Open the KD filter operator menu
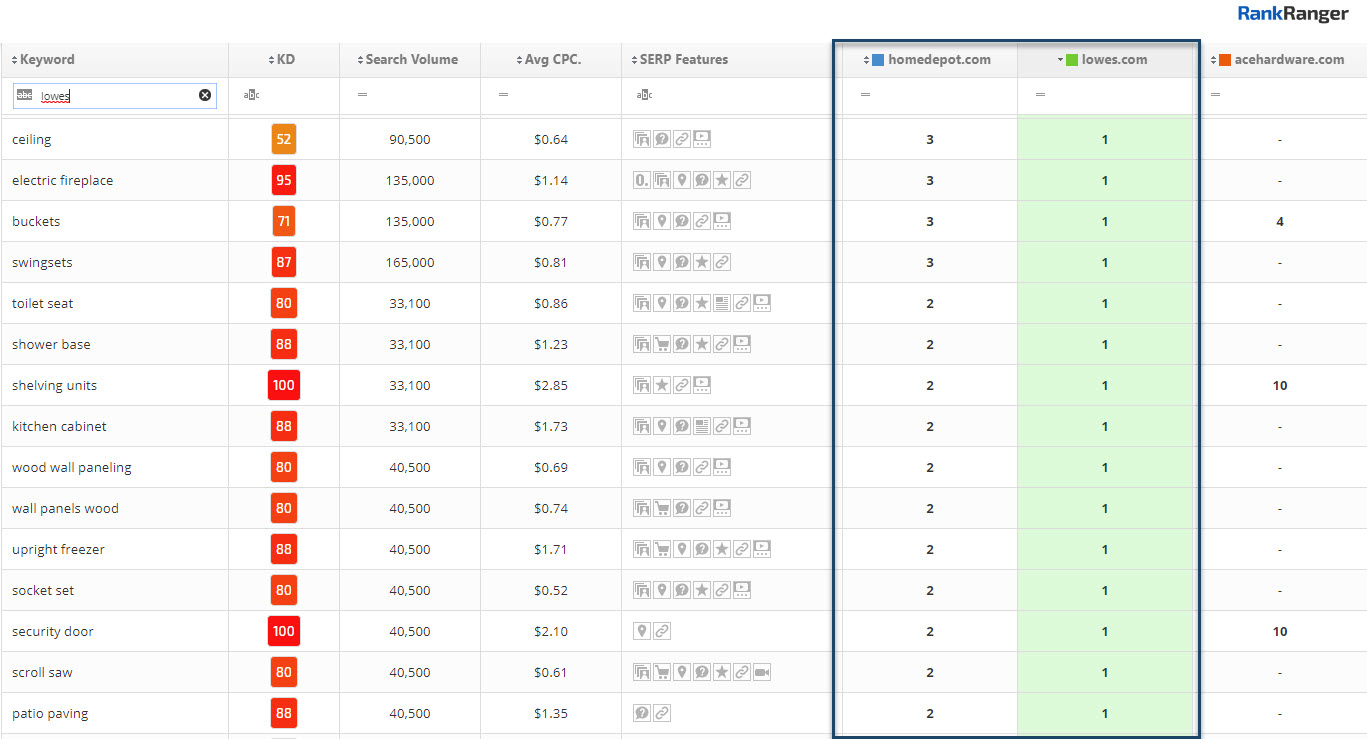1367x739 pixels. pos(250,95)
